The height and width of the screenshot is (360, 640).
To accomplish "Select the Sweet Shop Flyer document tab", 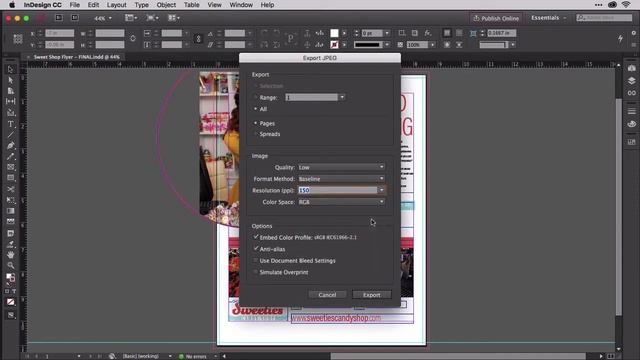I will pyautogui.click(x=76, y=57).
